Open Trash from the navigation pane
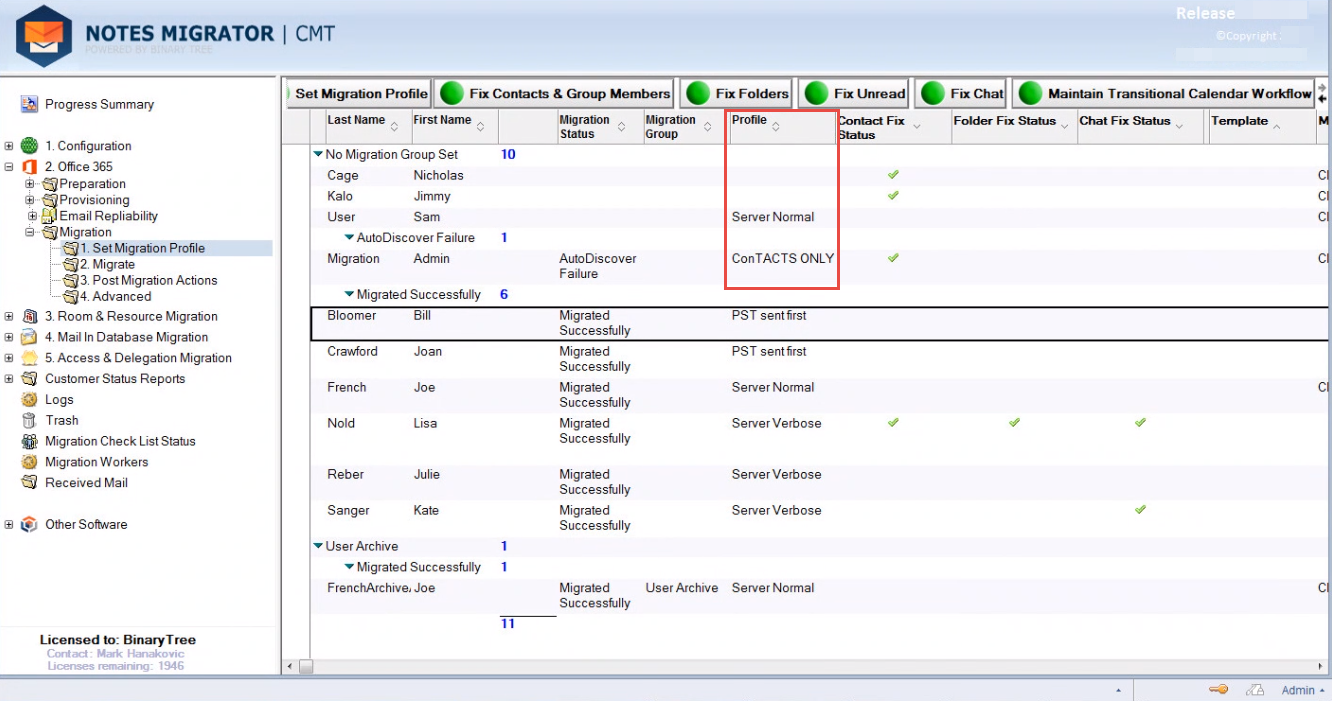Screen dimensions: 1332x701 (61, 421)
